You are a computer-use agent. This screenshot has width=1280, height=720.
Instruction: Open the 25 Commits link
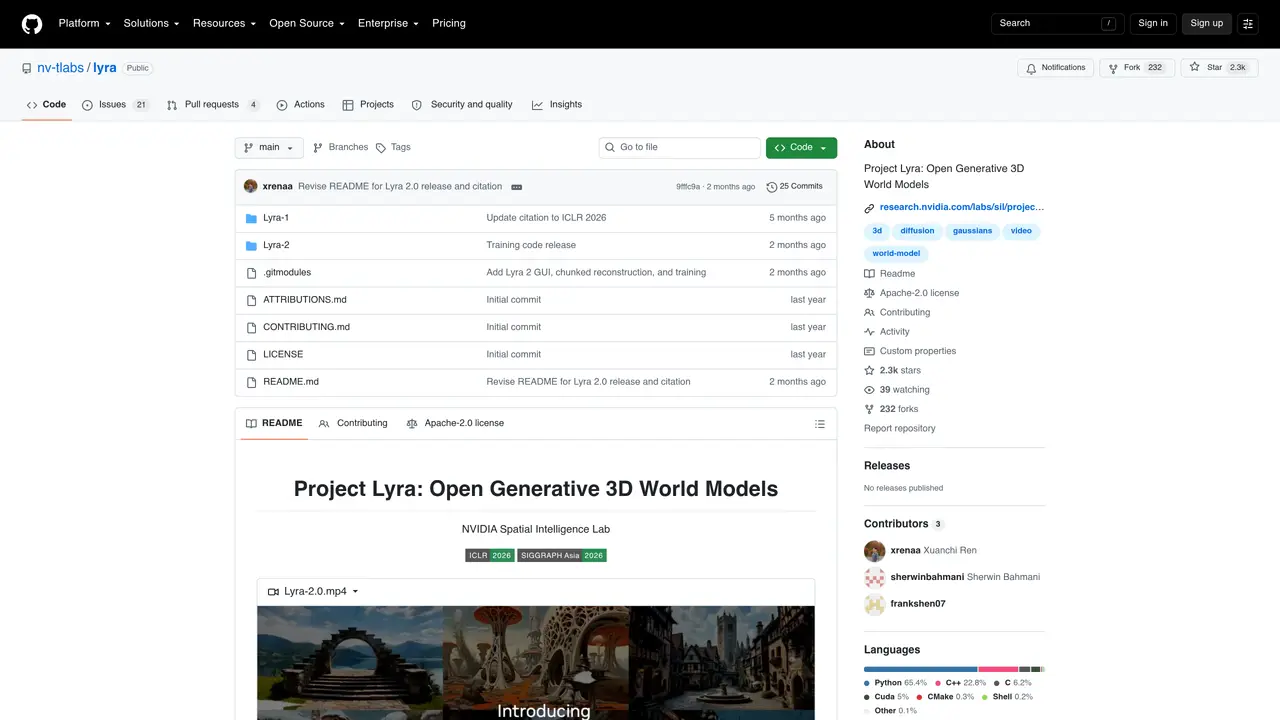pos(794,187)
